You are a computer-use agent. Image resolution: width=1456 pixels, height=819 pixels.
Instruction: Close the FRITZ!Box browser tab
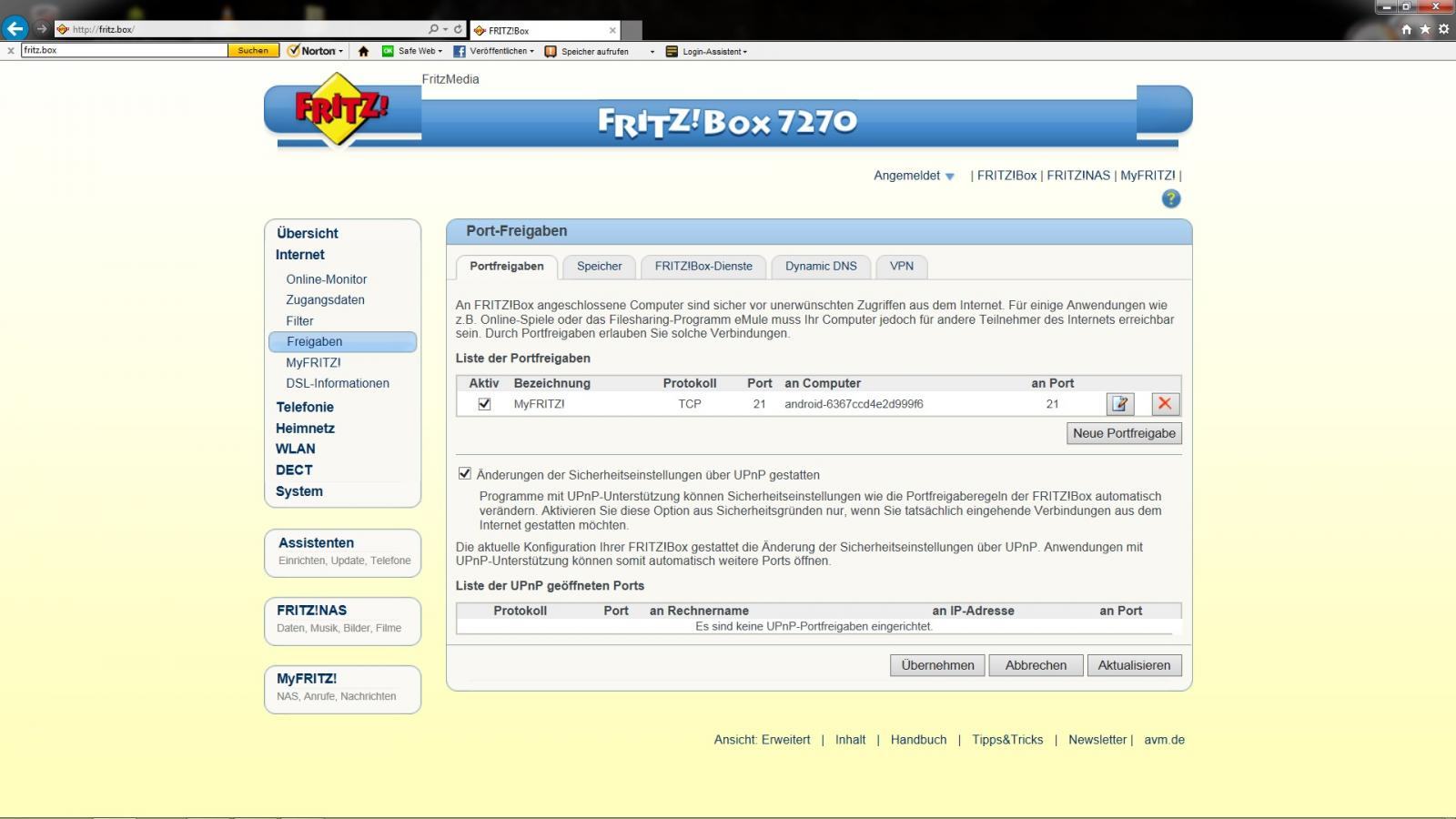coord(612,30)
